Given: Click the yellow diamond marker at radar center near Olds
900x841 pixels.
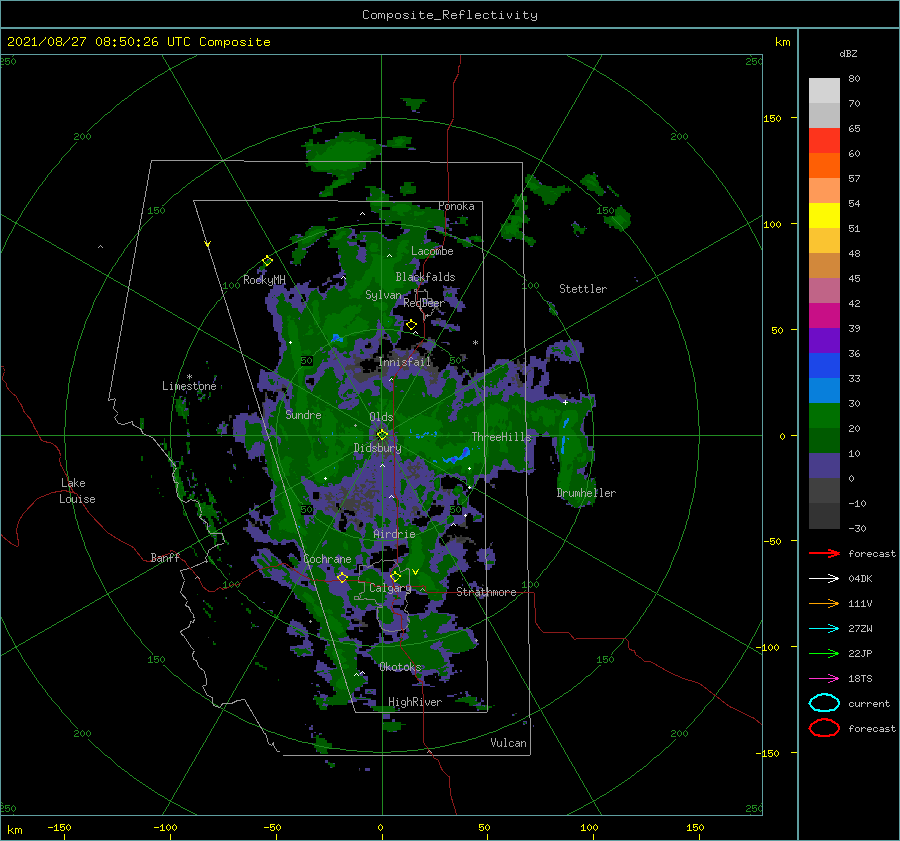Looking at the screenshot, I should (382, 435).
